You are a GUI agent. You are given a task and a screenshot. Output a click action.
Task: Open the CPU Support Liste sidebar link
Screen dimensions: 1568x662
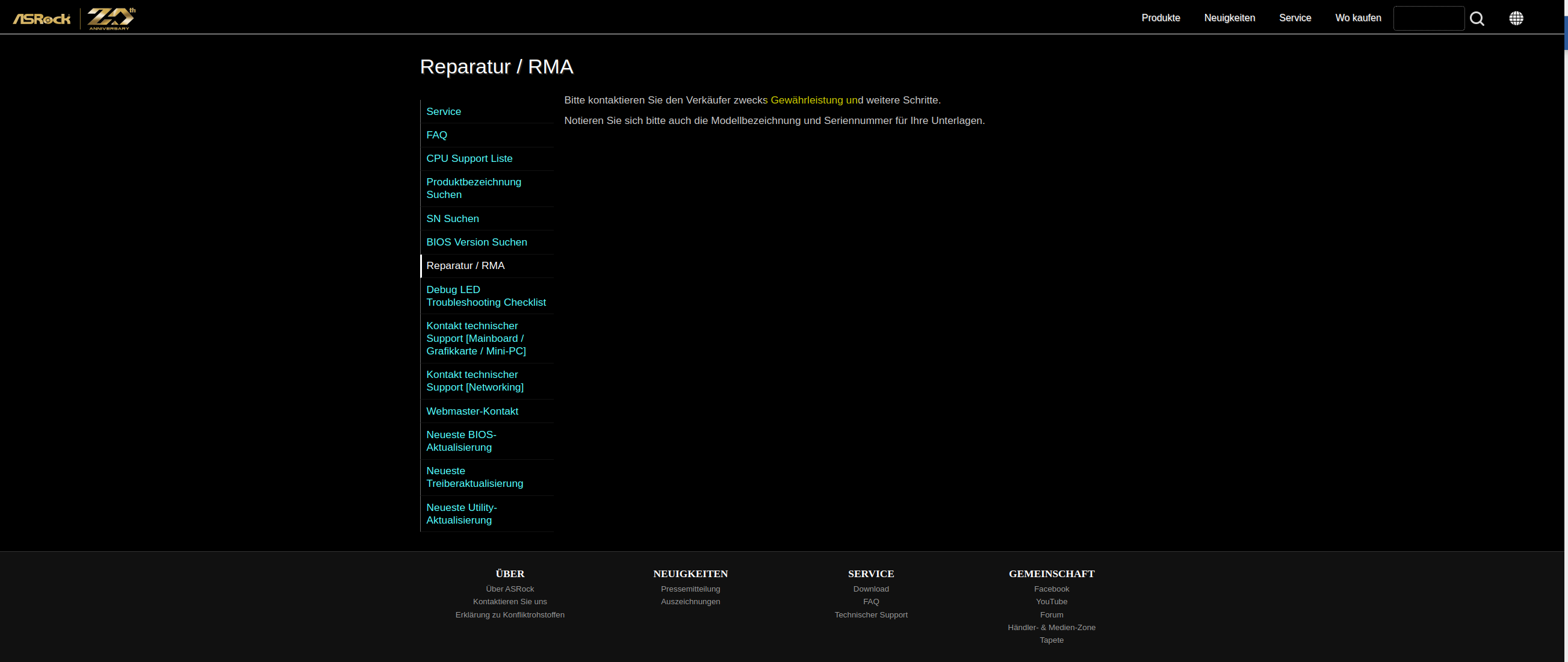point(469,159)
